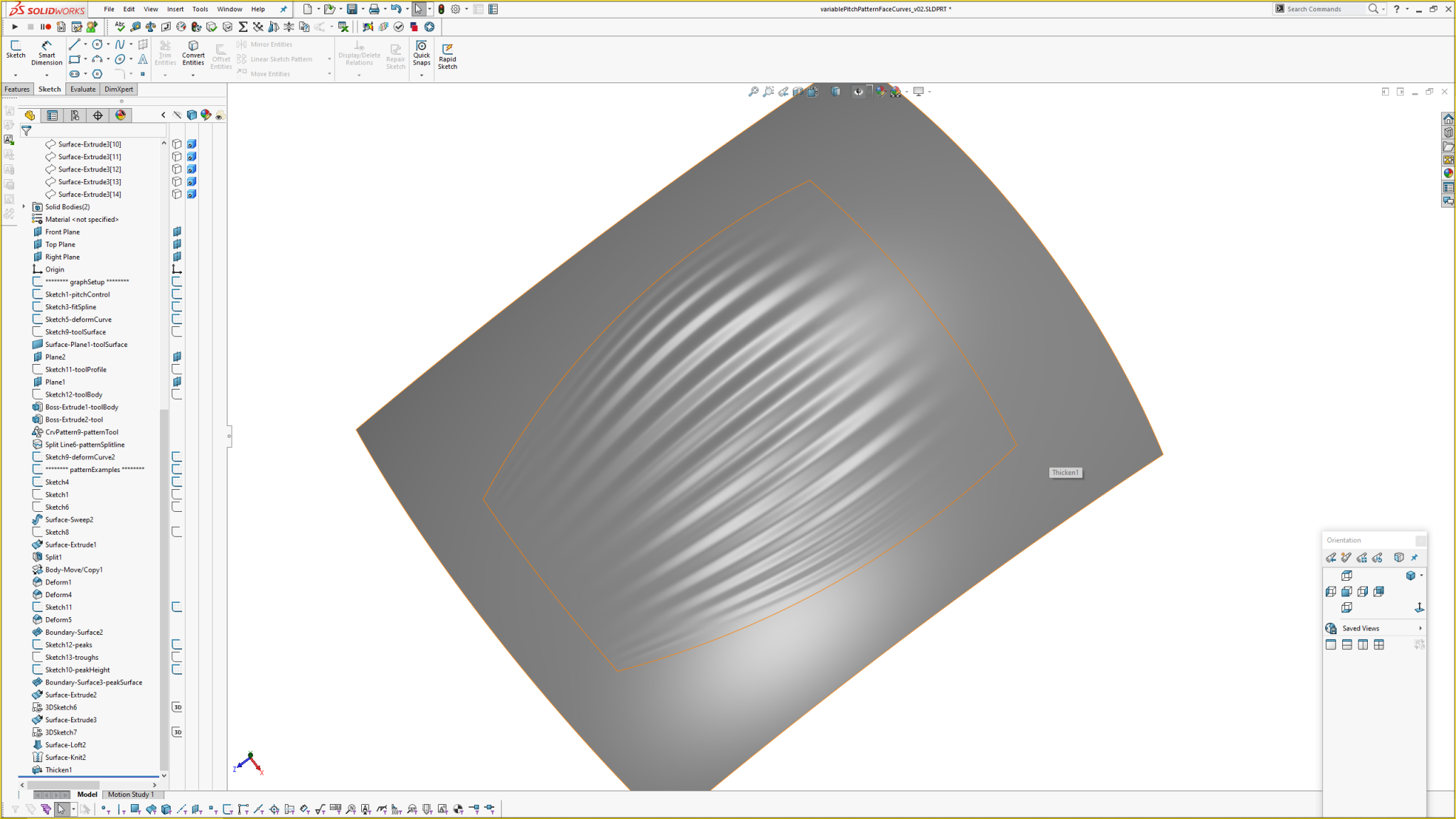1456x819 pixels.
Task: Open the Quick Snaps tool
Action: coord(422,53)
